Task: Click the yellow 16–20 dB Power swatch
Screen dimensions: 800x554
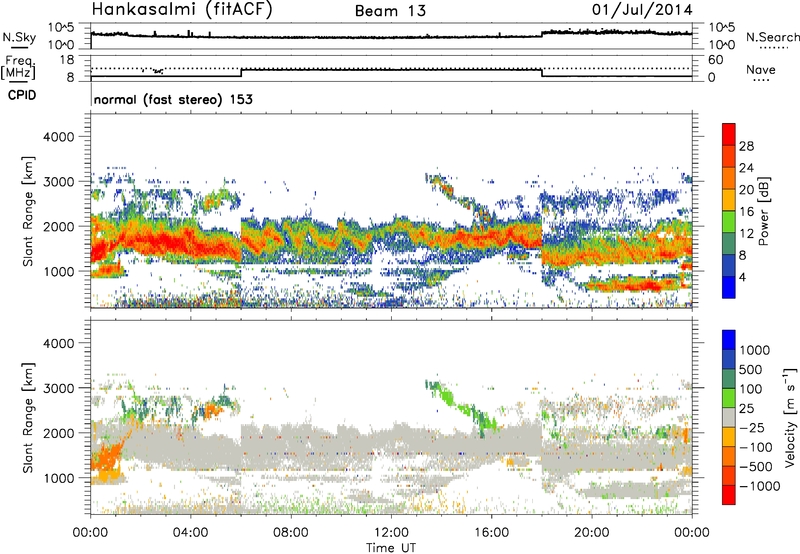Action: pyautogui.click(x=729, y=199)
